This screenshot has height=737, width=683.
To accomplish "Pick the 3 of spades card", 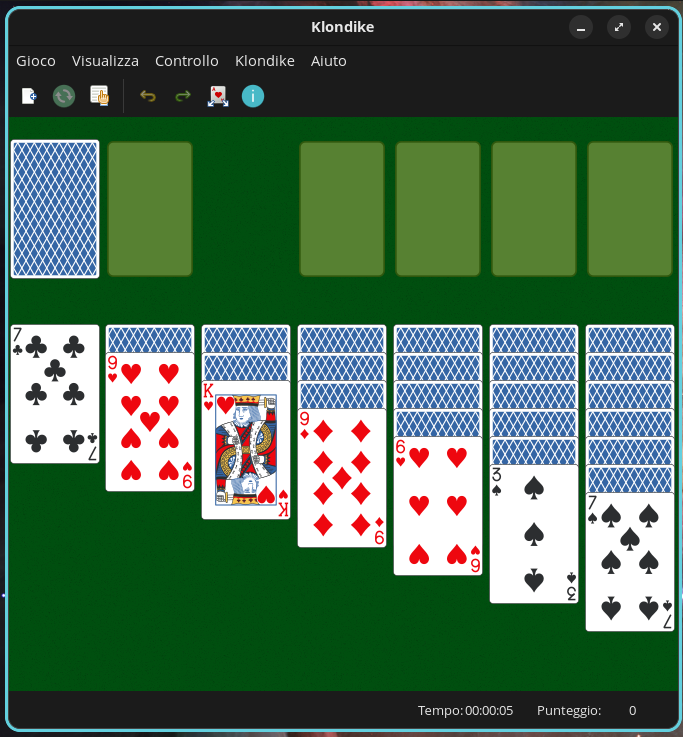I will [534, 534].
